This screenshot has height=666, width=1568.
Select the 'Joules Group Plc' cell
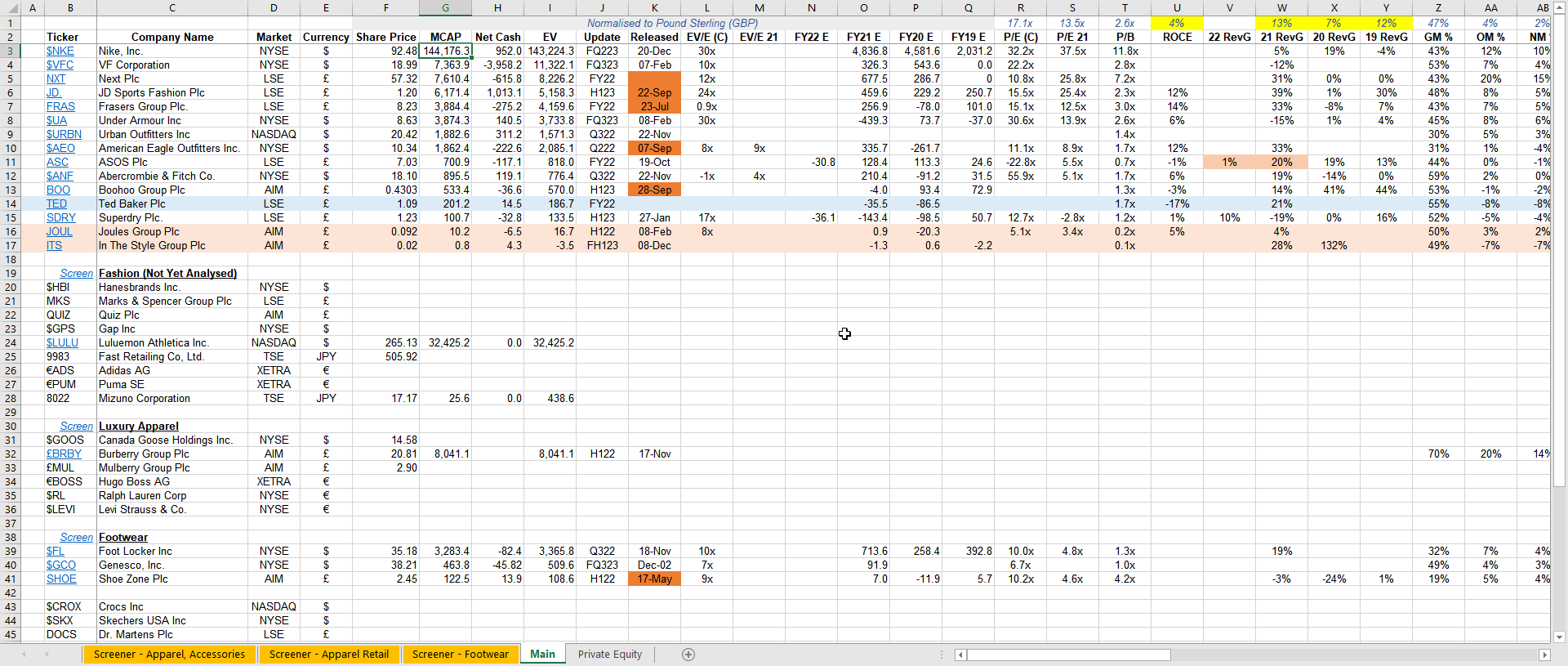(171, 232)
